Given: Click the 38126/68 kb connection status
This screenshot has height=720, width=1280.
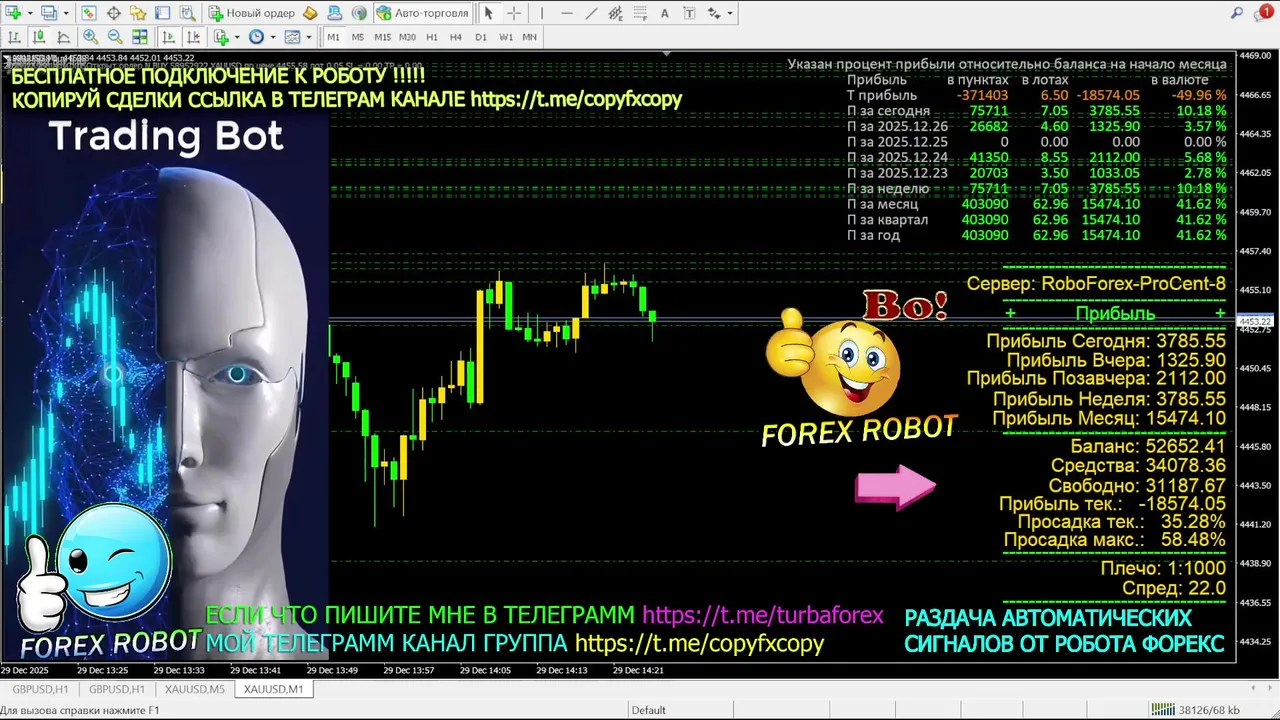Looking at the screenshot, I should point(1209,710).
